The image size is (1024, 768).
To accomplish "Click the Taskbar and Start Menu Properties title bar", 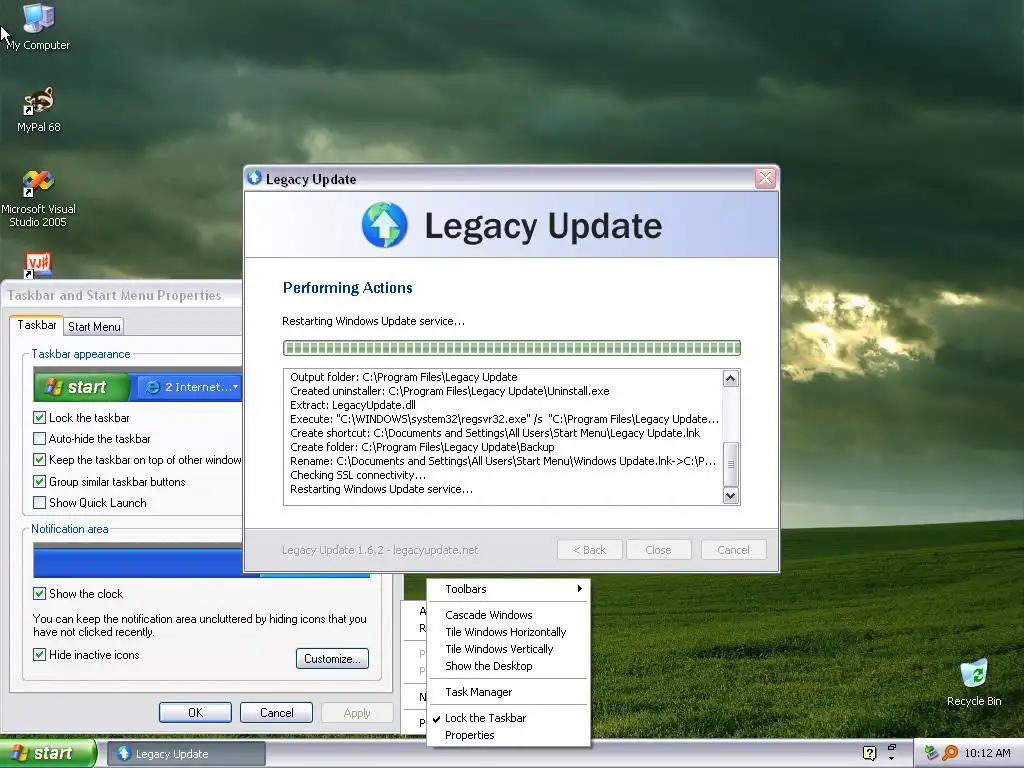I will pyautogui.click(x=121, y=295).
